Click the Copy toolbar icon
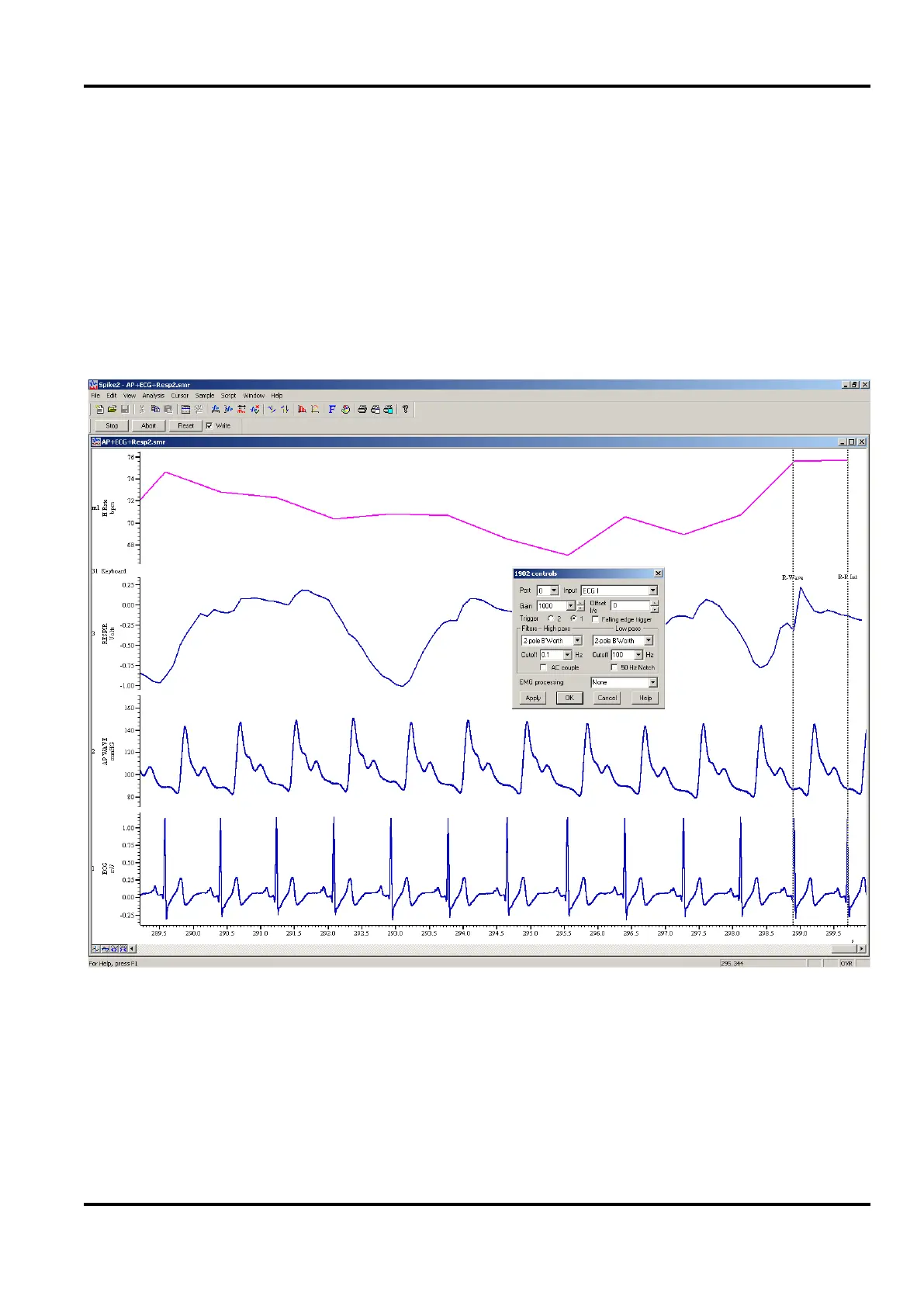Image resolution: width=924 pixels, height=1306 pixels. [155, 409]
